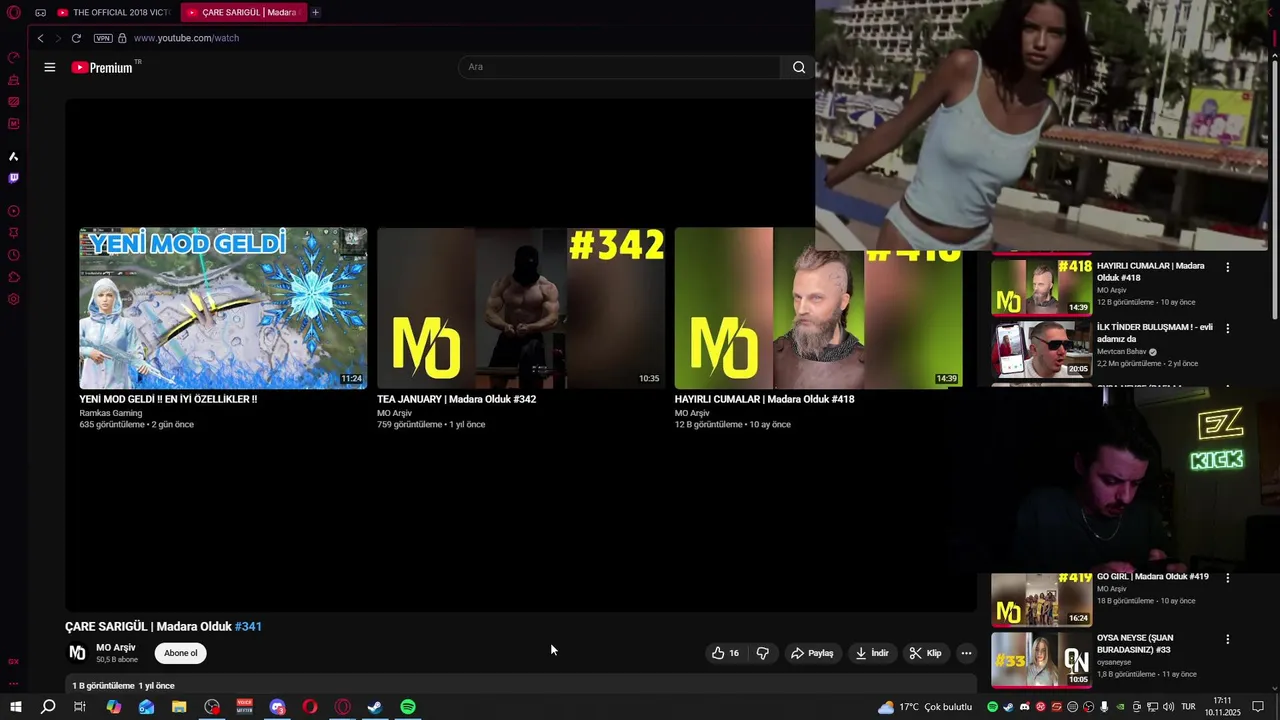Screen dimensions: 1280x720
Task: Open the MO Arşiv channel name link
Action: tap(116, 648)
